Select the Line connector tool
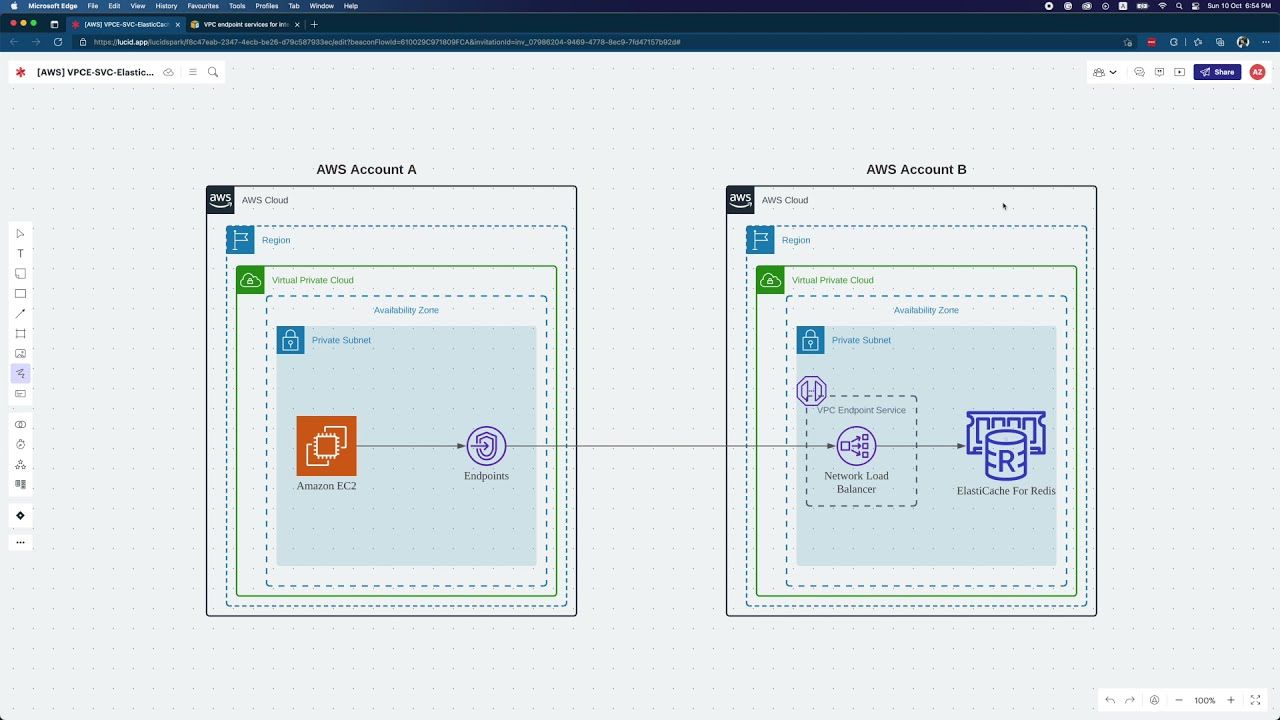The height and width of the screenshot is (720, 1280). pos(20,313)
